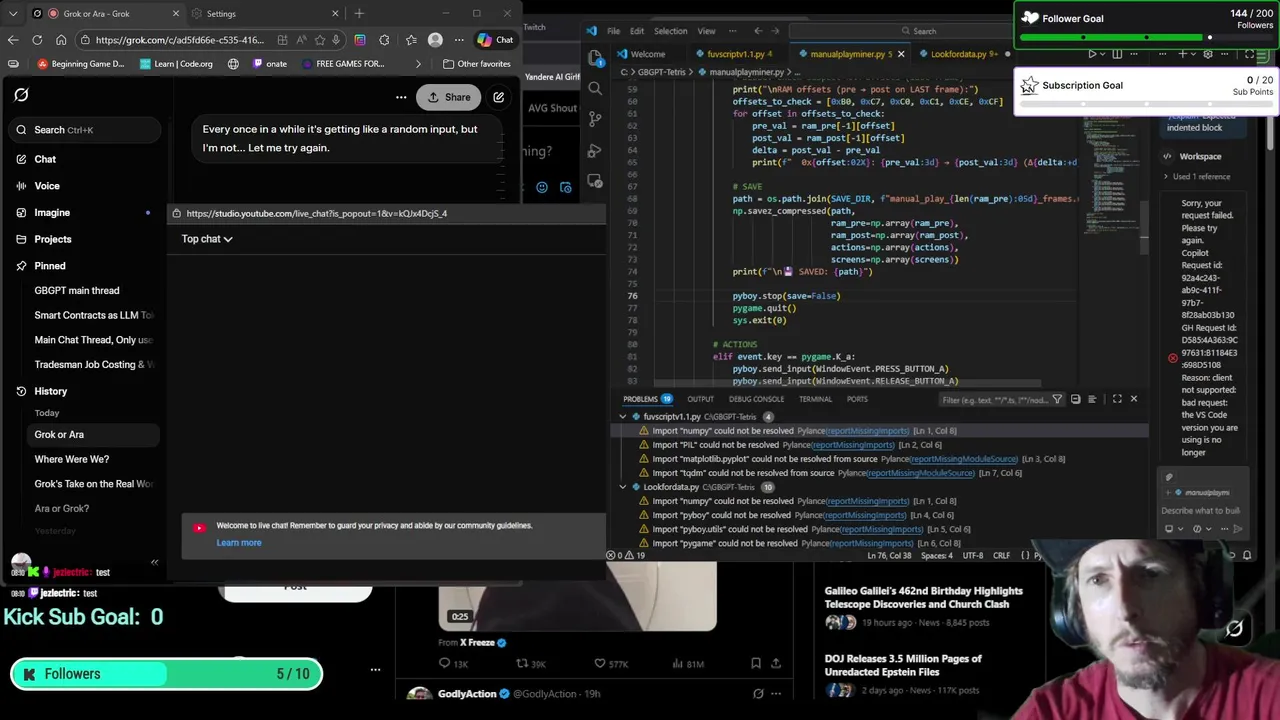Close the VS Code bottom panel

[1133, 399]
